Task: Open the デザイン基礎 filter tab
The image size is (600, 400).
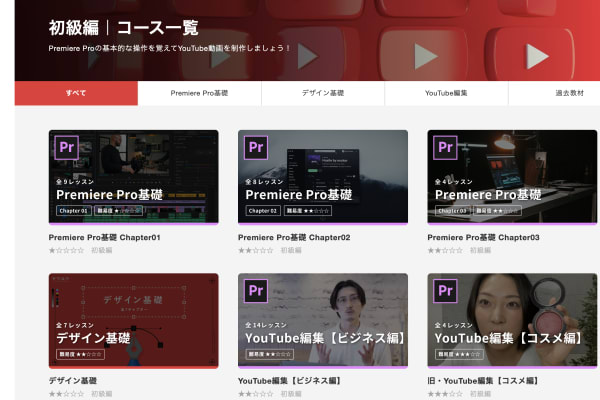Action: click(x=322, y=93)
